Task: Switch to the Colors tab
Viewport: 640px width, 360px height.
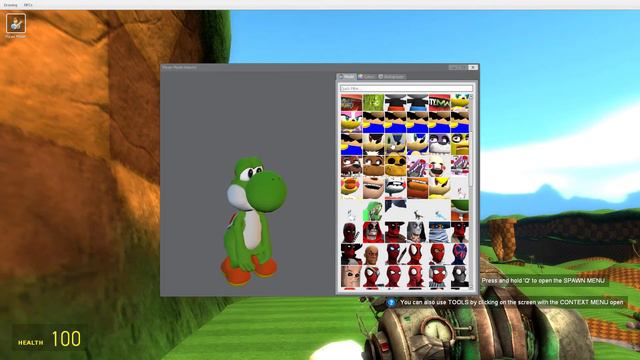Action: point(367,76)
